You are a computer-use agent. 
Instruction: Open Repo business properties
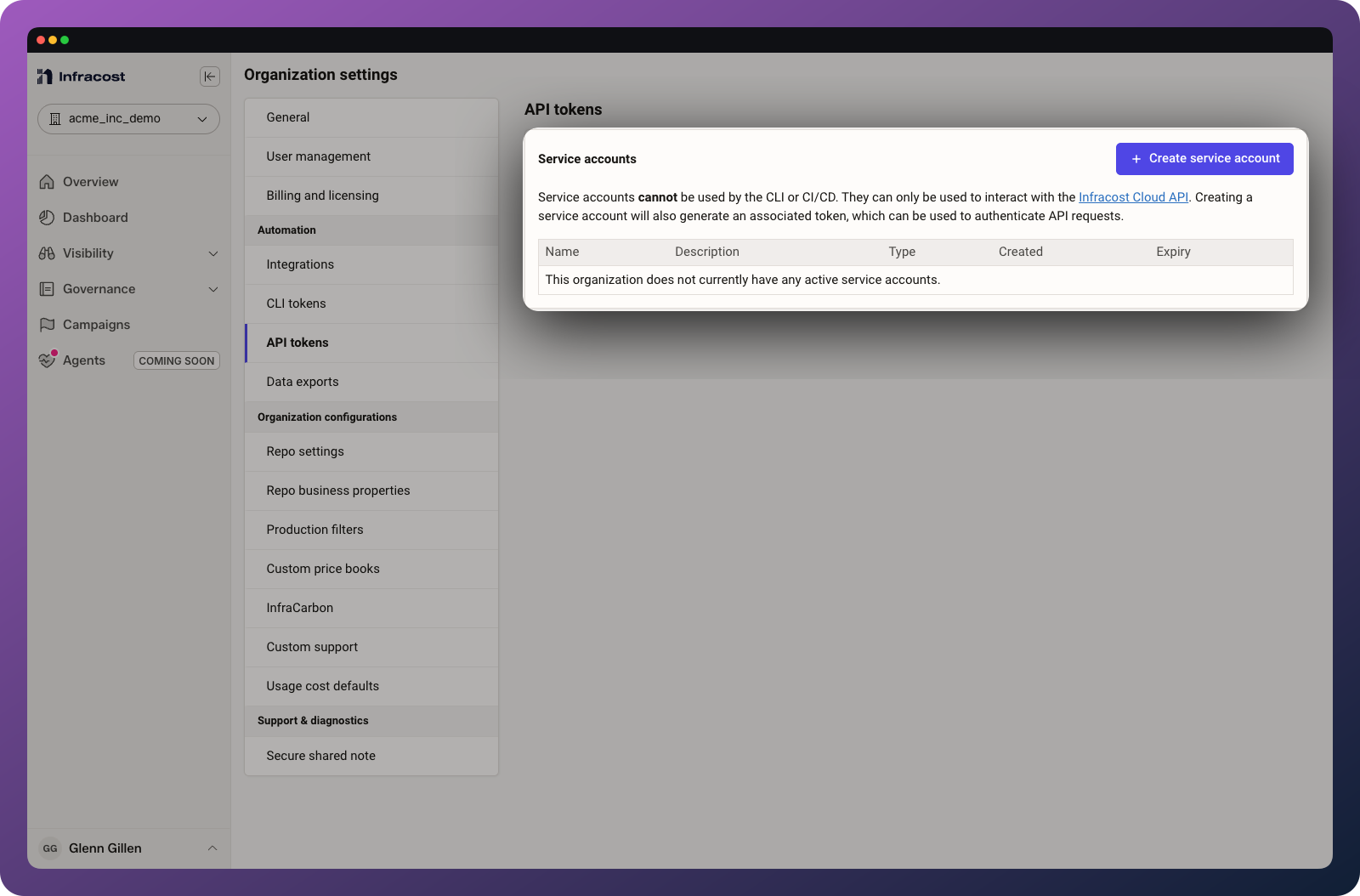pyautogui.click(x=371, y=491)
